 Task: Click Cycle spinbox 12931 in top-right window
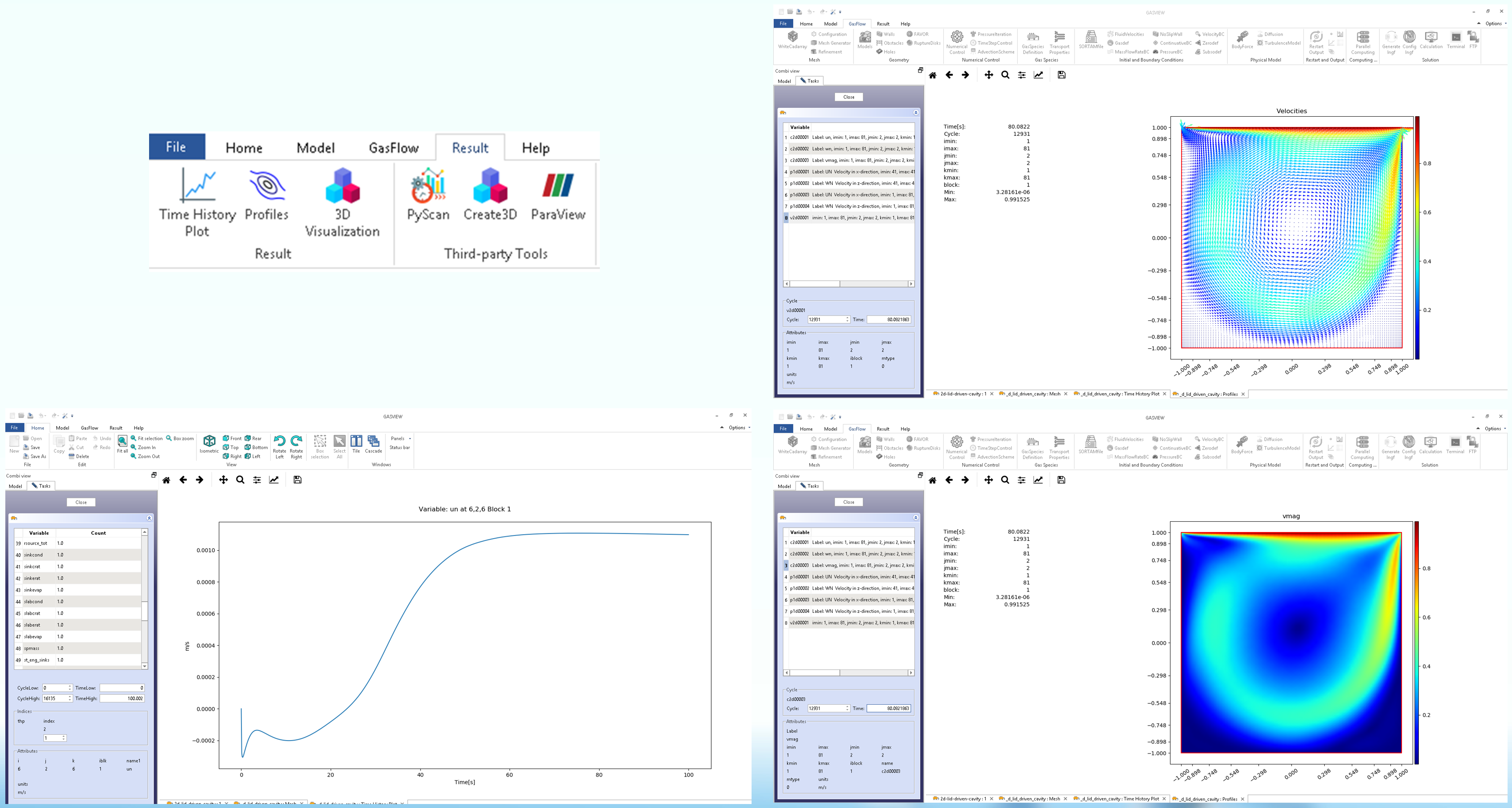(829, 320)
